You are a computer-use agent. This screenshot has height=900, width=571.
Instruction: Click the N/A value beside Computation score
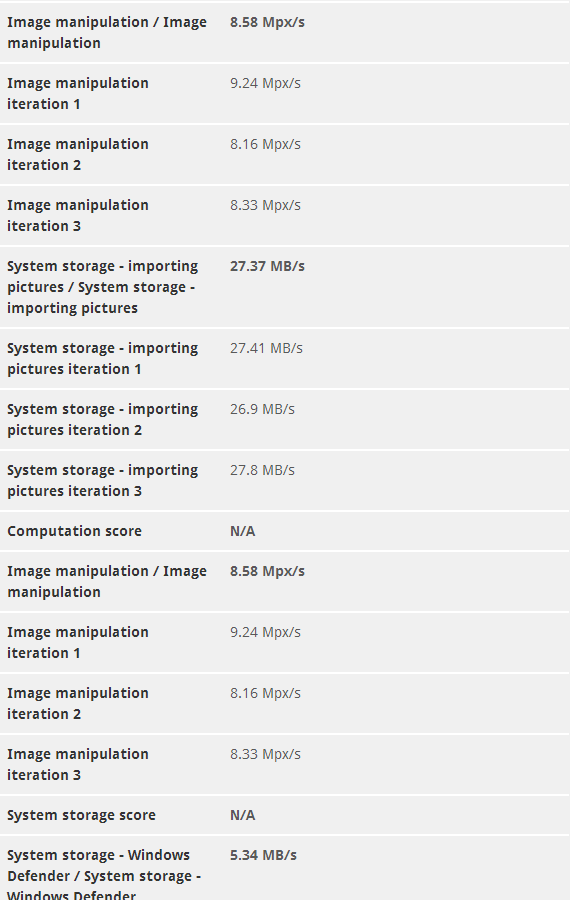coord(243,531)
